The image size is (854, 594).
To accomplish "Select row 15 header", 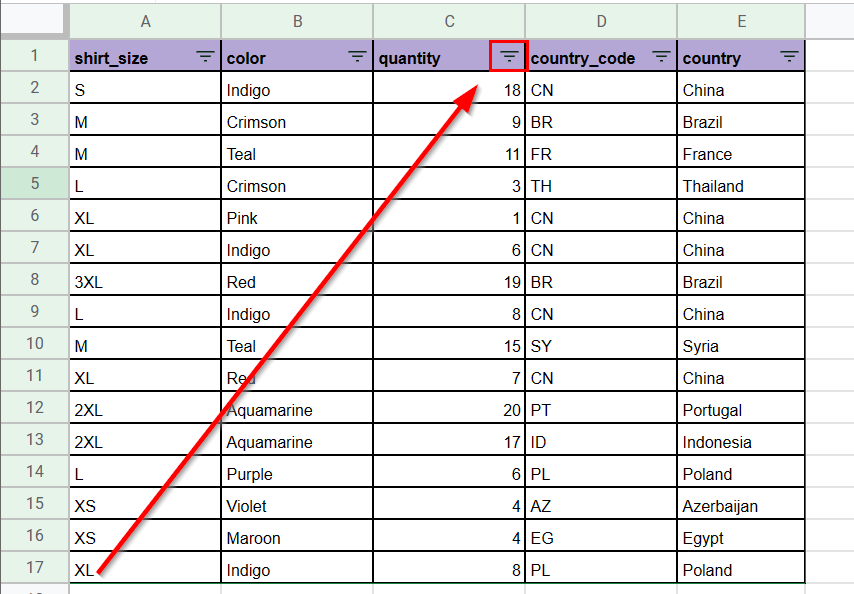I will coord(34,504).
